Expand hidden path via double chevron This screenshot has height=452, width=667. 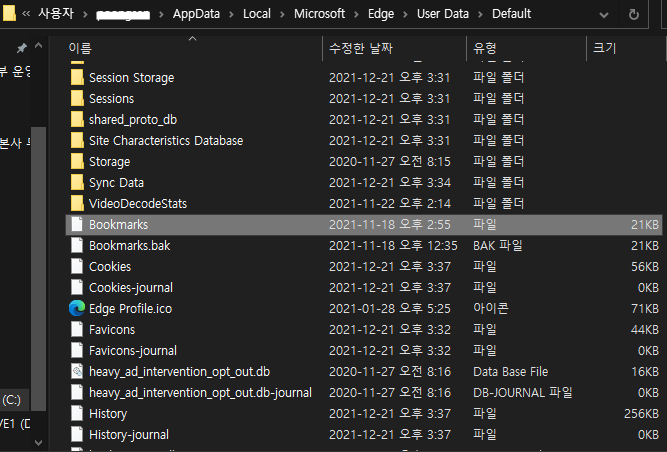[x=26, y=14]
